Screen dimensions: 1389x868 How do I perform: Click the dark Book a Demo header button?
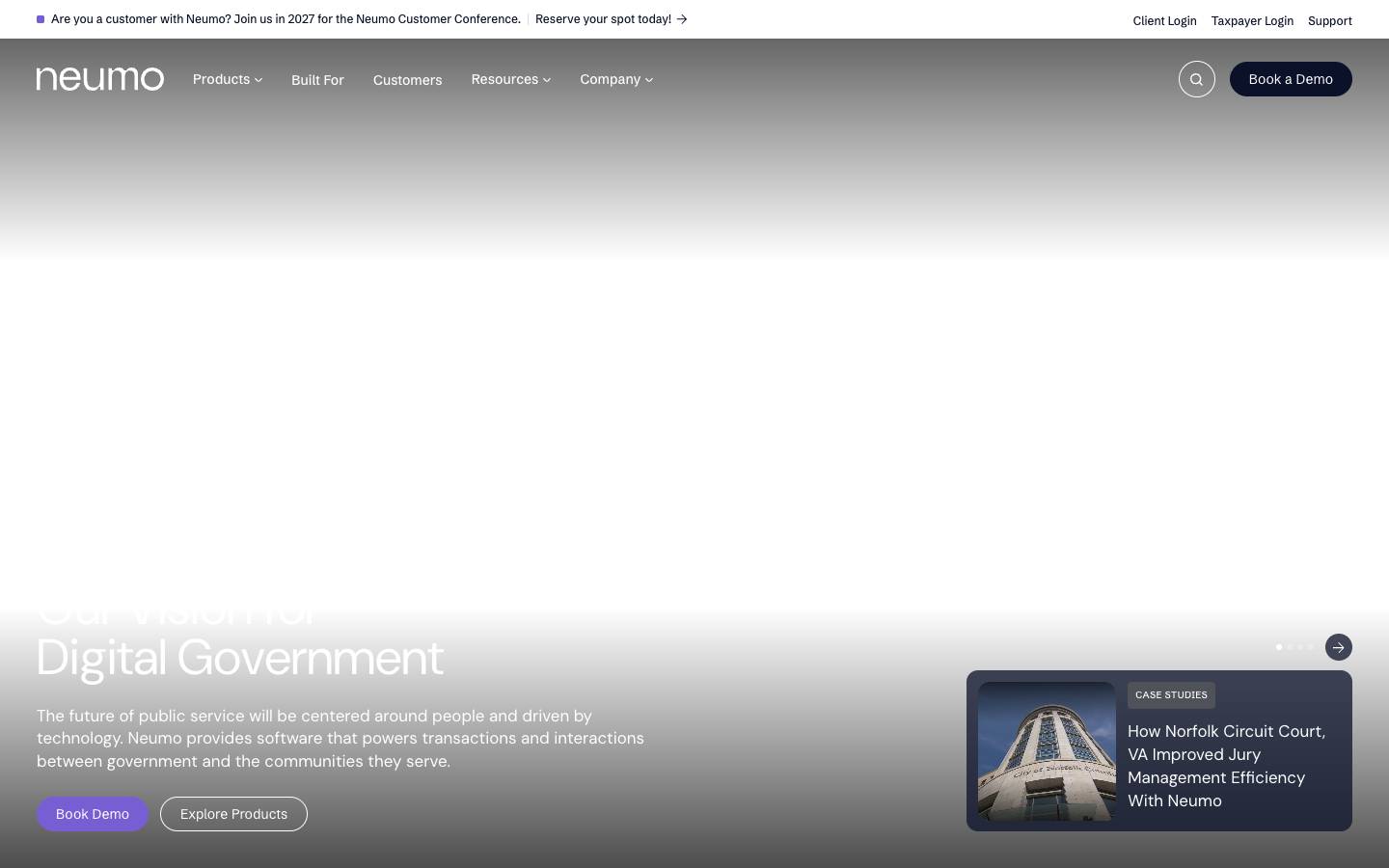pos(1291,79)
